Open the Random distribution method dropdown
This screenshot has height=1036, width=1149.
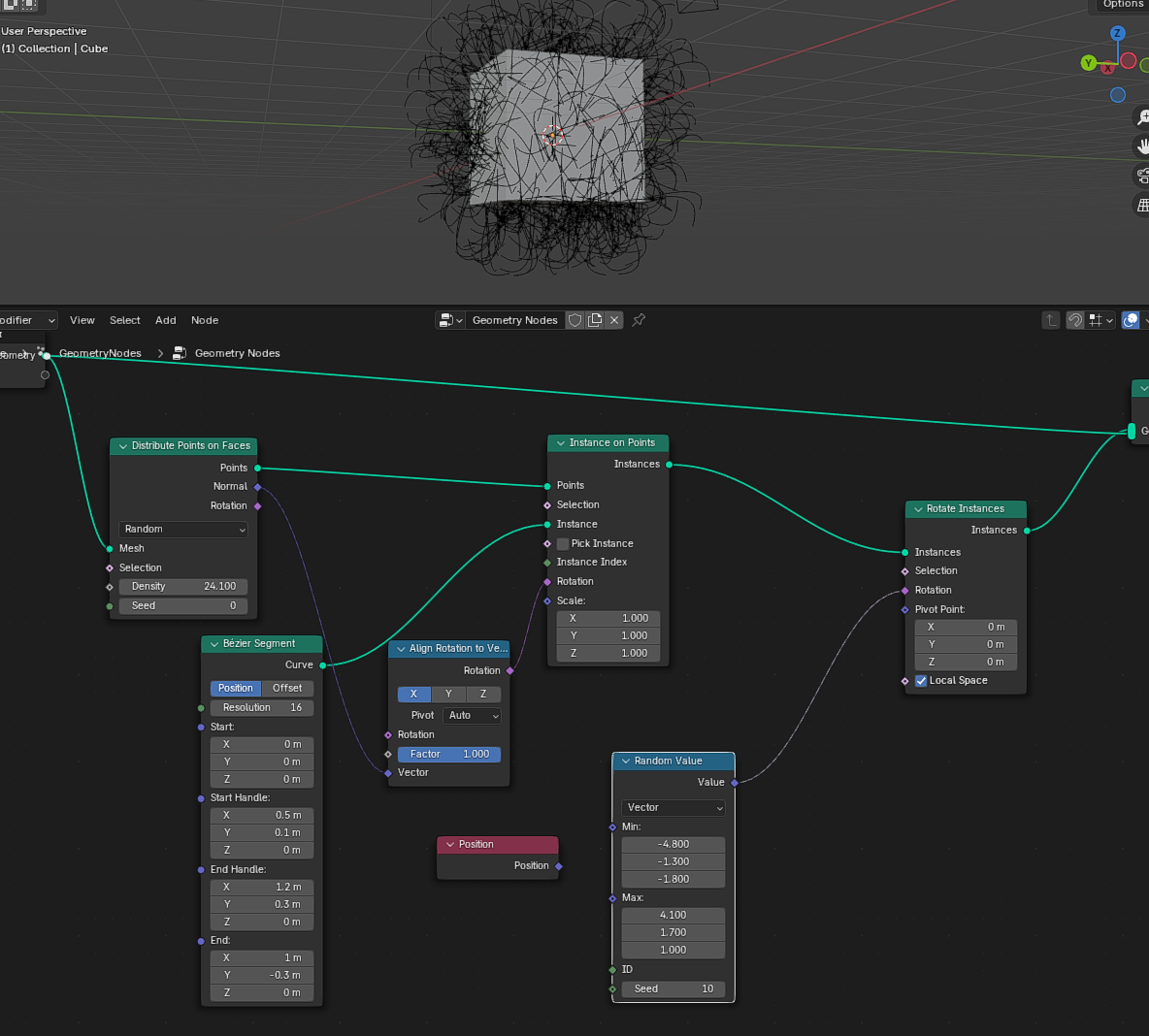183,530
